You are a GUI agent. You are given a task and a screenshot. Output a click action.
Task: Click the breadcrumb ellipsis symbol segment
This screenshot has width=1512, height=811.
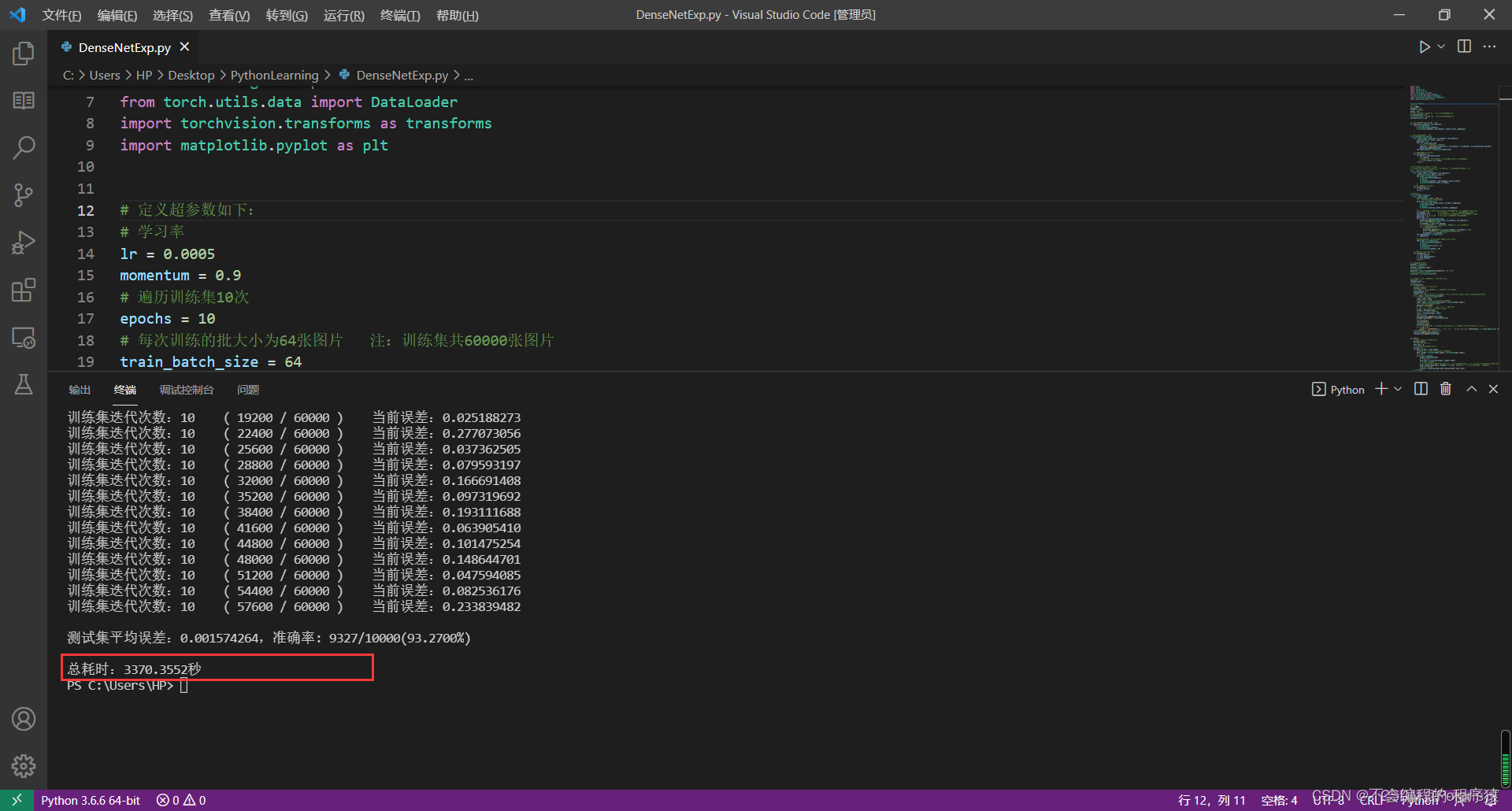[x=469, y=76]
